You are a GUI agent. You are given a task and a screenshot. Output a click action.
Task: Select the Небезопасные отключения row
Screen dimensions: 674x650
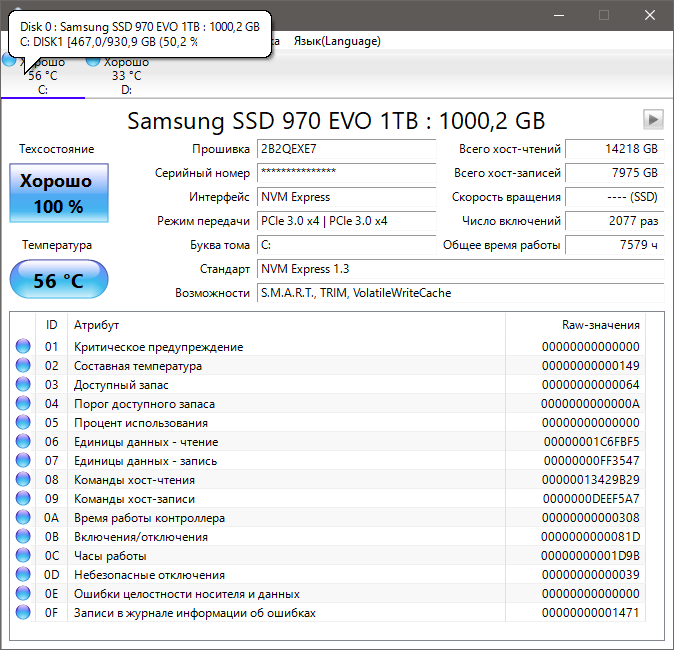(328, 574)
